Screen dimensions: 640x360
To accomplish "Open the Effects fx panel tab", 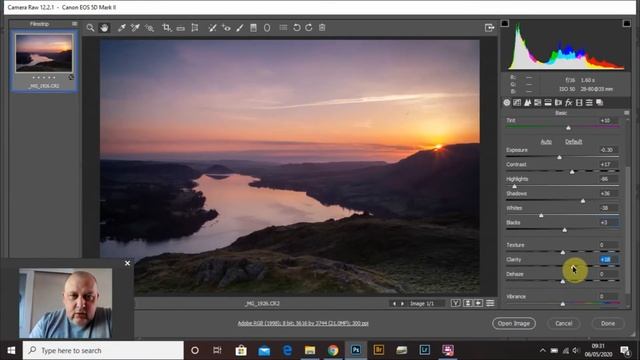I will coord(569,103).
